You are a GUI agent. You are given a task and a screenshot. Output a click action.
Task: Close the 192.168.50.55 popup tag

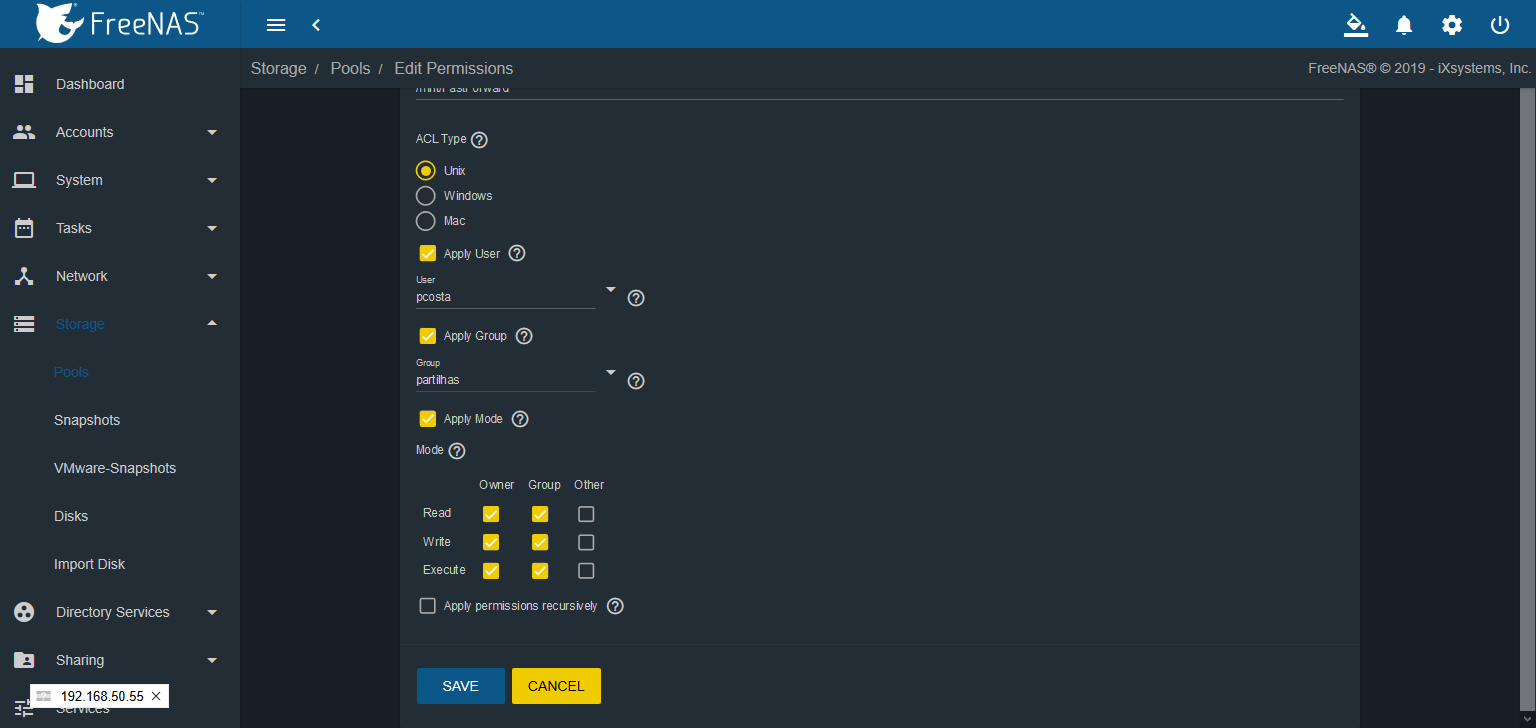(x=156, y=696)
